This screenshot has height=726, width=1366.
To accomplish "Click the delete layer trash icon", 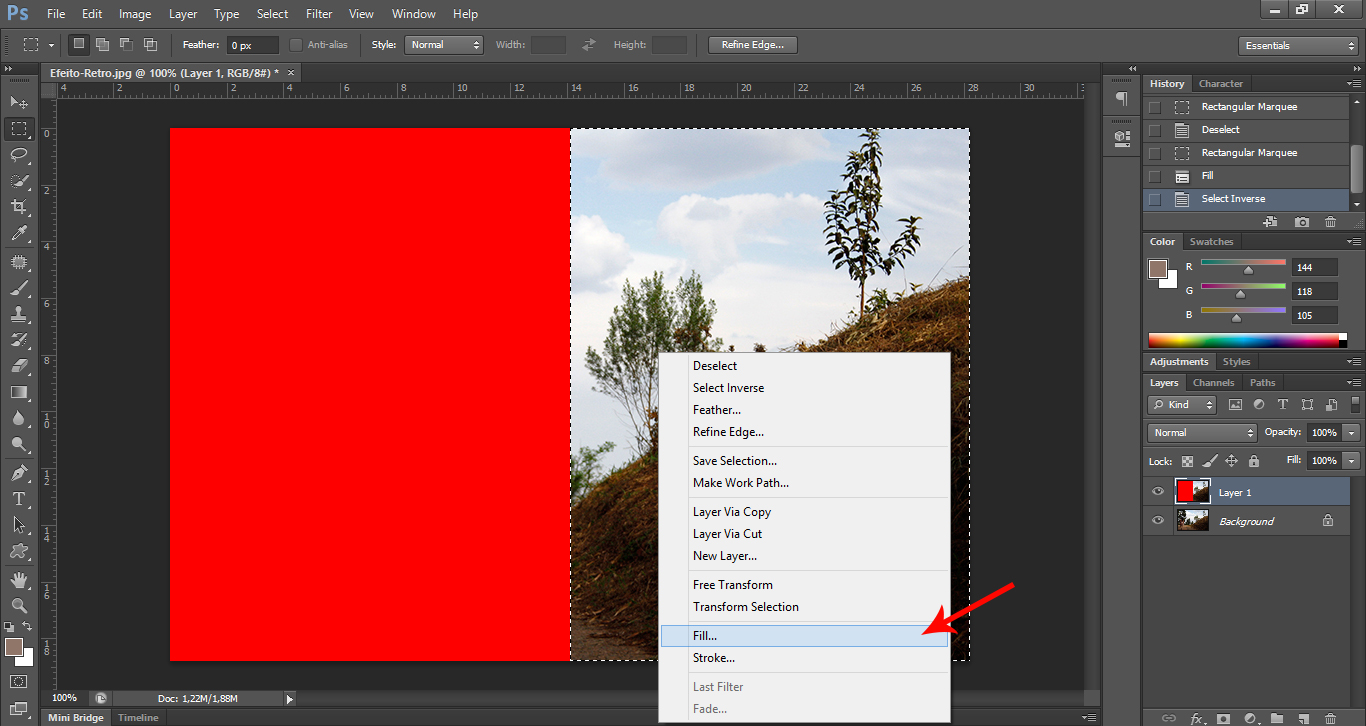I will [1330, 718].
